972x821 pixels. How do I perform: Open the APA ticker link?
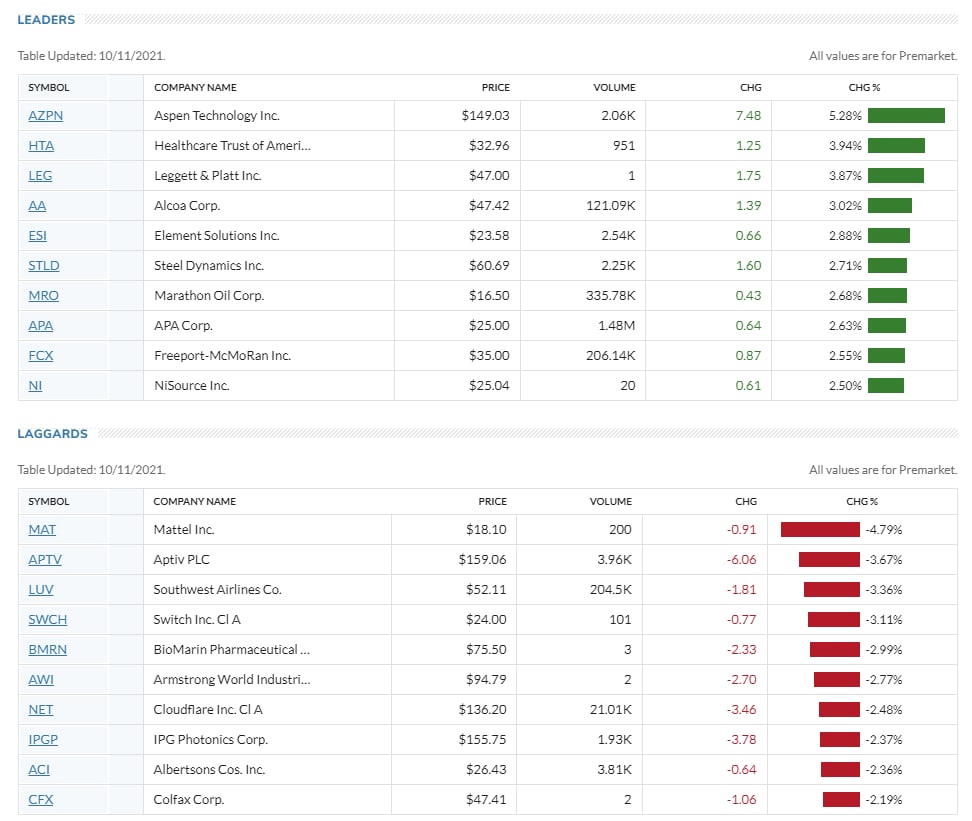click(x=40, y=326)
